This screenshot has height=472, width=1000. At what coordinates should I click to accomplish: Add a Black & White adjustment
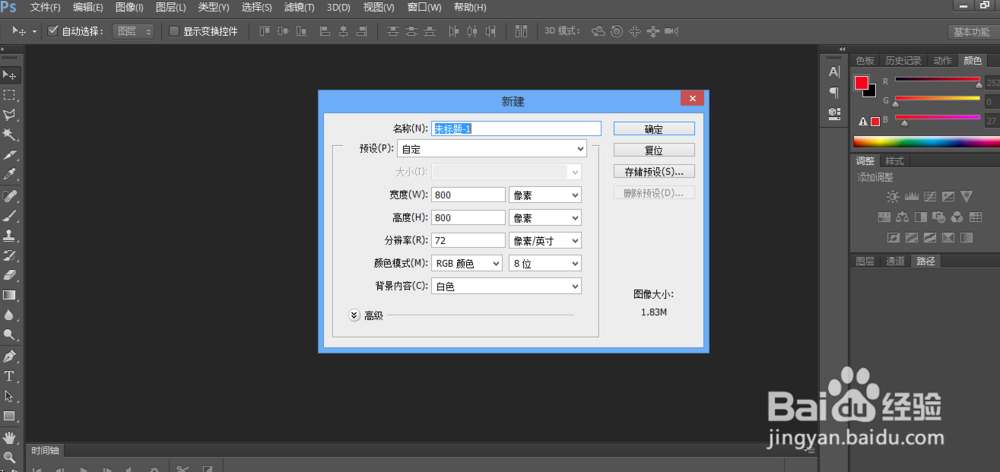pos(920,217)
